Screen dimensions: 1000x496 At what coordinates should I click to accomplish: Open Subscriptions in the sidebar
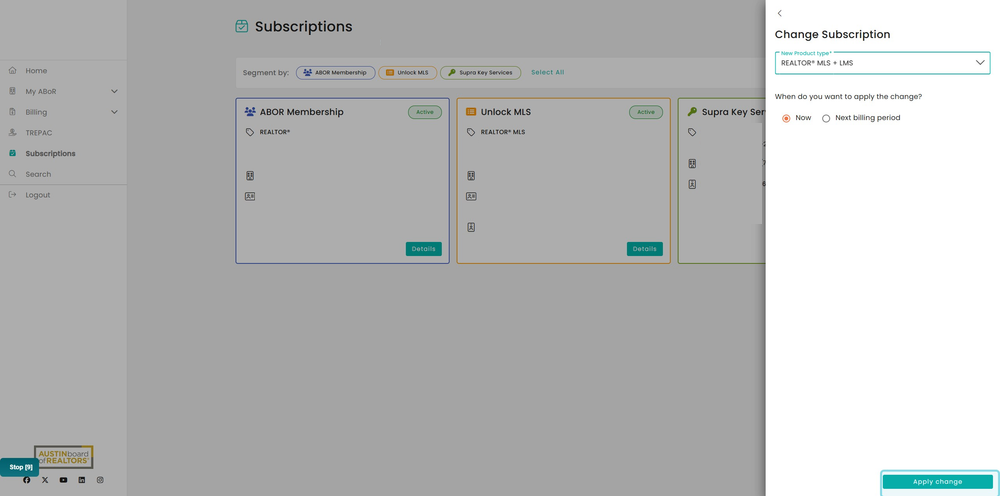(x=50, y=154)
